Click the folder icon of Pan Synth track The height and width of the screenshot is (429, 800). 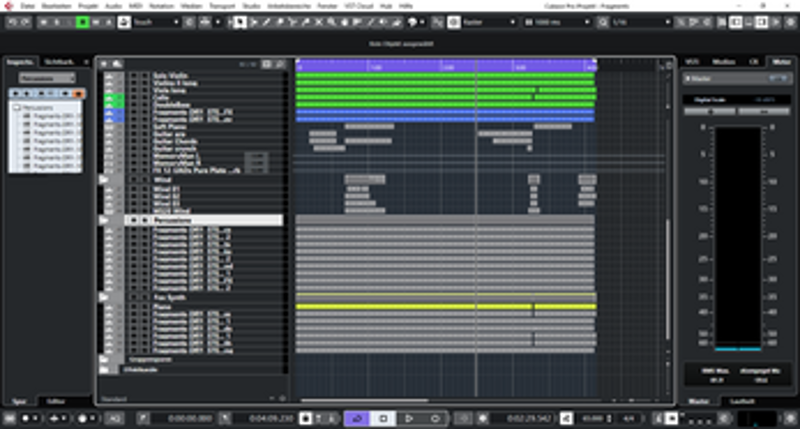[105, 298]
